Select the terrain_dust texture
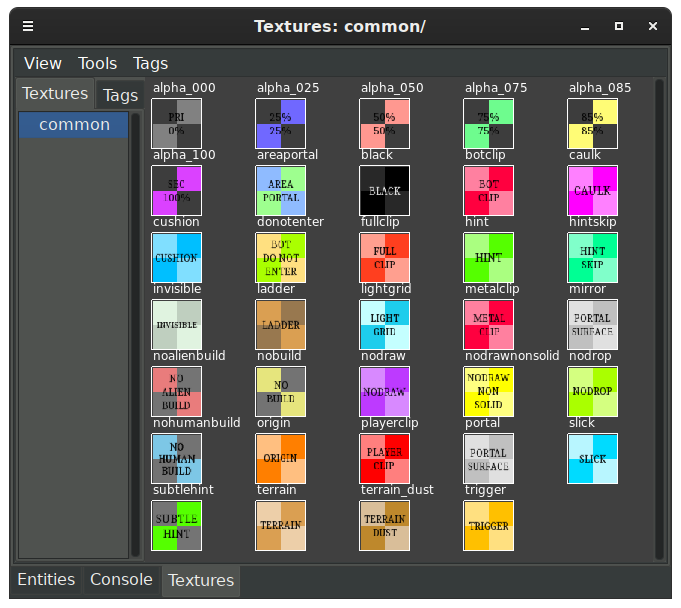Viewport: 681px width, 608px height. coord(385,525)
